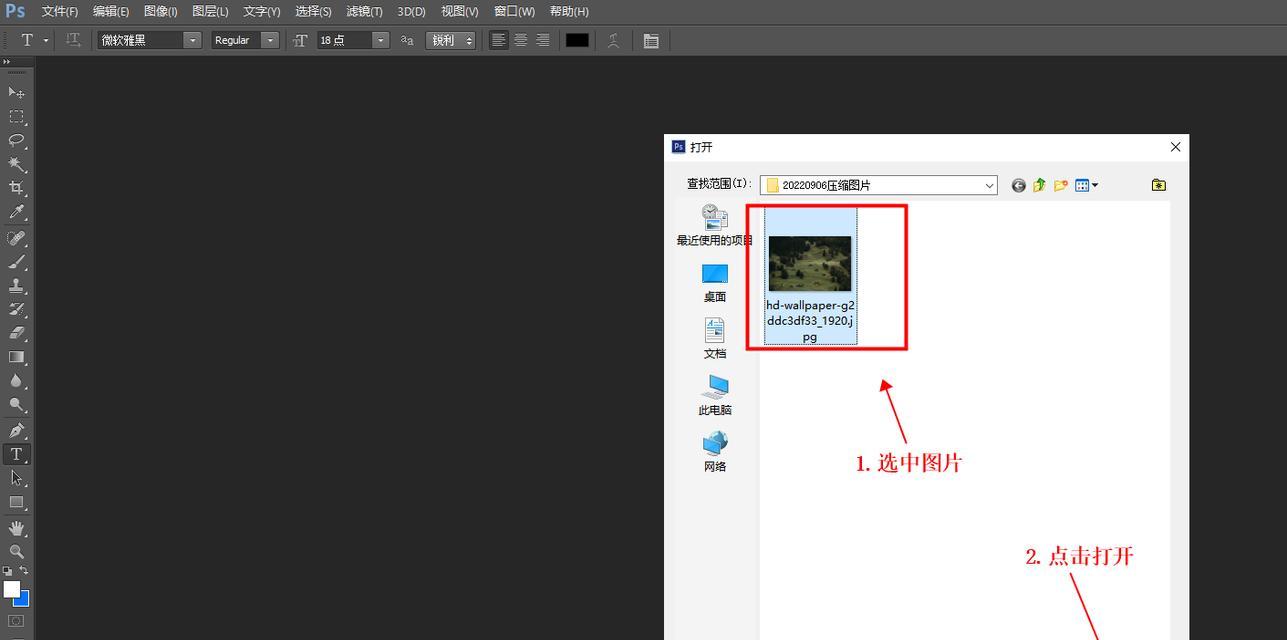Select the Pen tool
Image resolution: width=1287 pixels, height=640 pixels.
pyautogui.click(x=16, y=431)
